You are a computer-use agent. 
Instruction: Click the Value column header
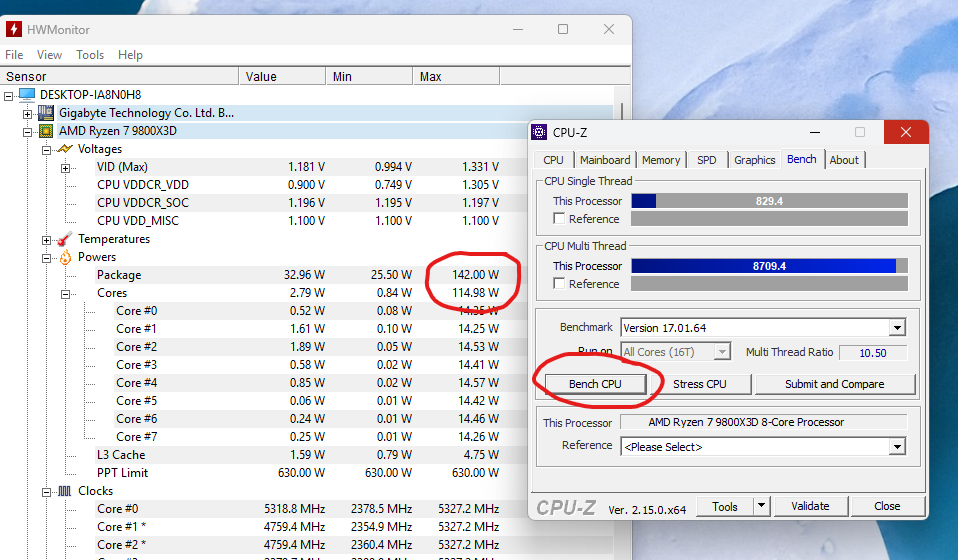(x=283, y=76)
